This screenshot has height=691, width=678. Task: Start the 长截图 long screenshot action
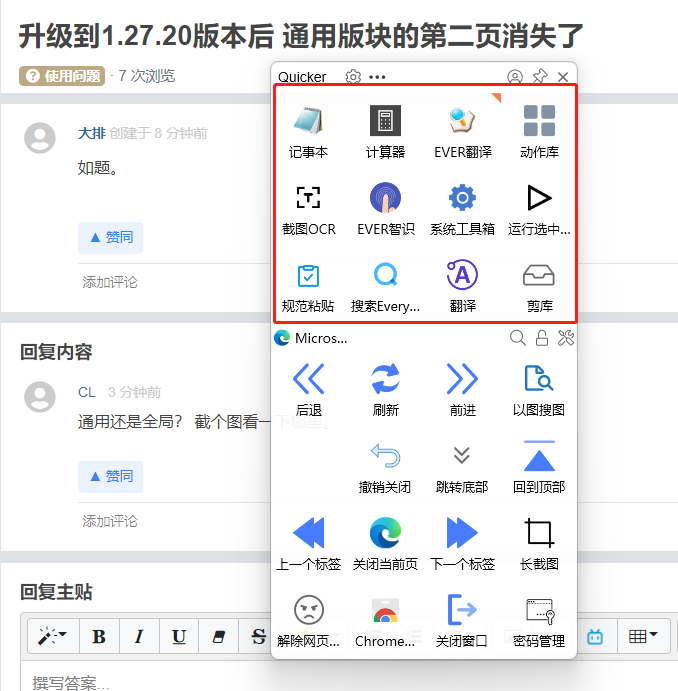point(539,544)
